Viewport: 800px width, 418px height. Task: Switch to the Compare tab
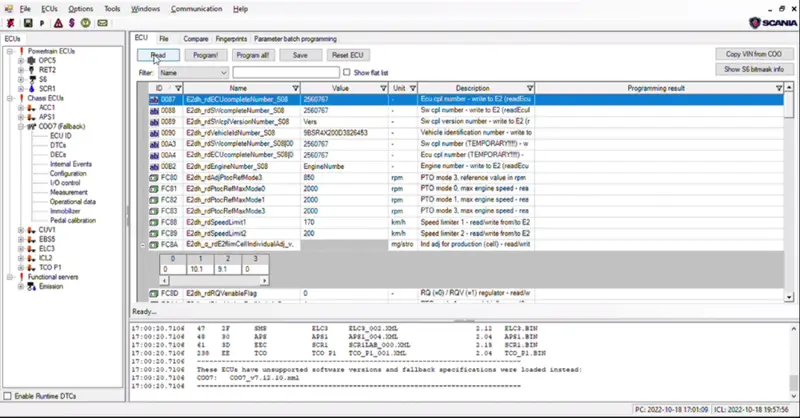click(x=195, y=39)
